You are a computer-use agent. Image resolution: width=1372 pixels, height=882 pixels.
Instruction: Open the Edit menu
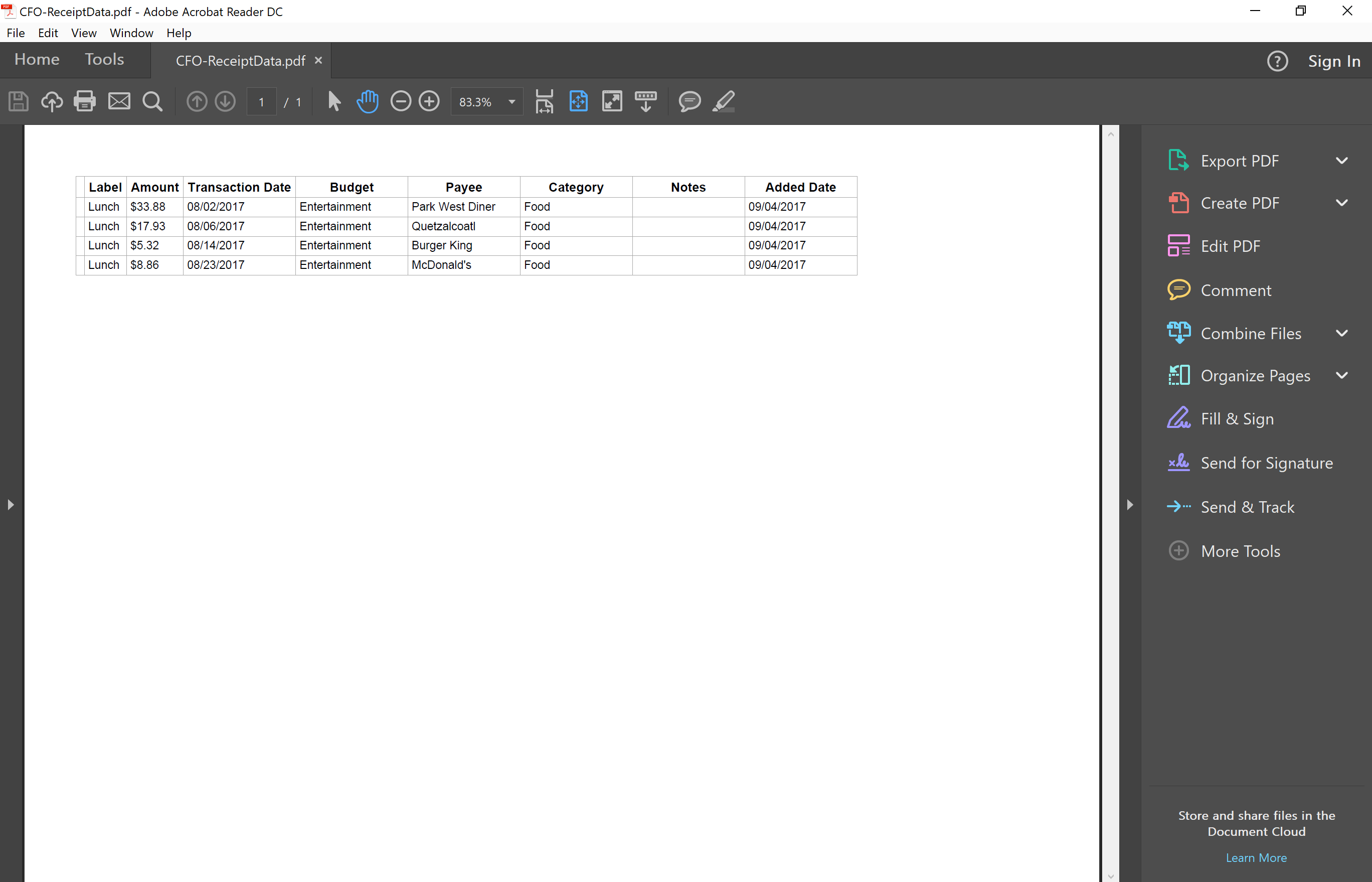[48, 33]
